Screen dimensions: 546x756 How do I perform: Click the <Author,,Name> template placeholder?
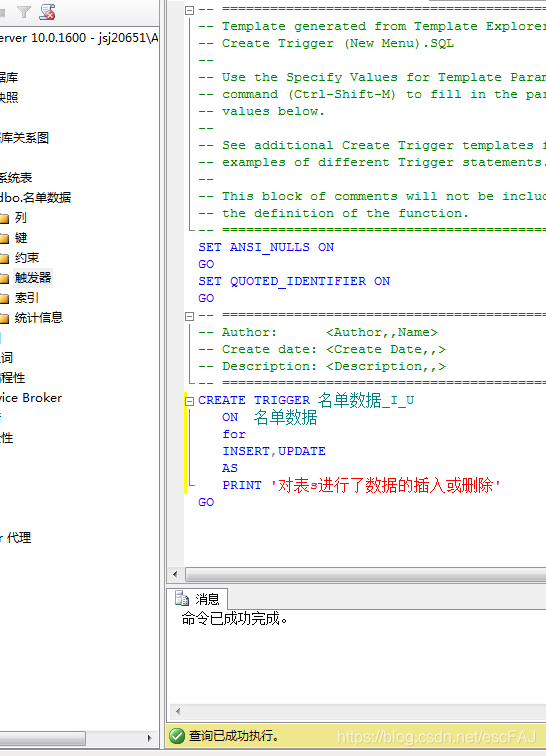click(382, 332)
